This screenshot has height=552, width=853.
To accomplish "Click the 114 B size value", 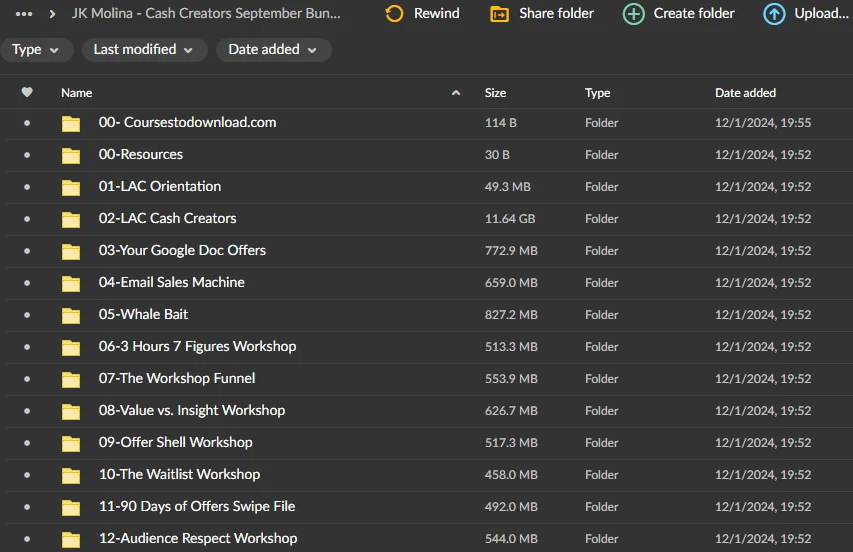I will tap(500, 123).
